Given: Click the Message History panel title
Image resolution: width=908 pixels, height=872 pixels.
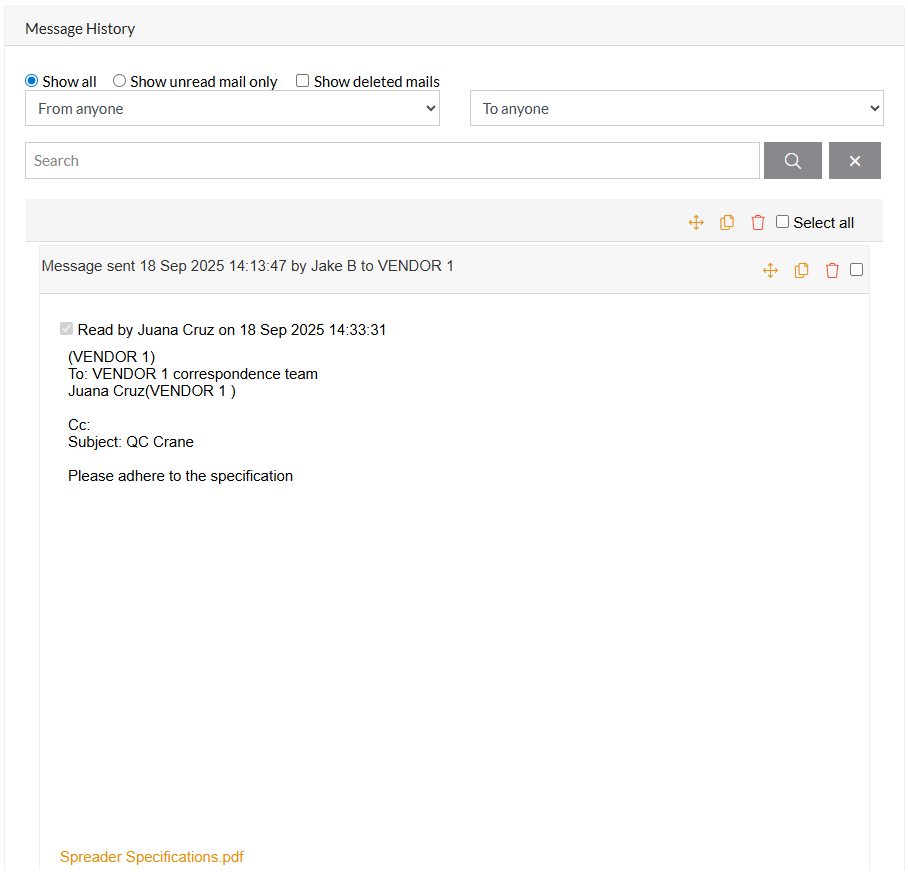Looking at the screenshot, I should [x=80, y=29].
